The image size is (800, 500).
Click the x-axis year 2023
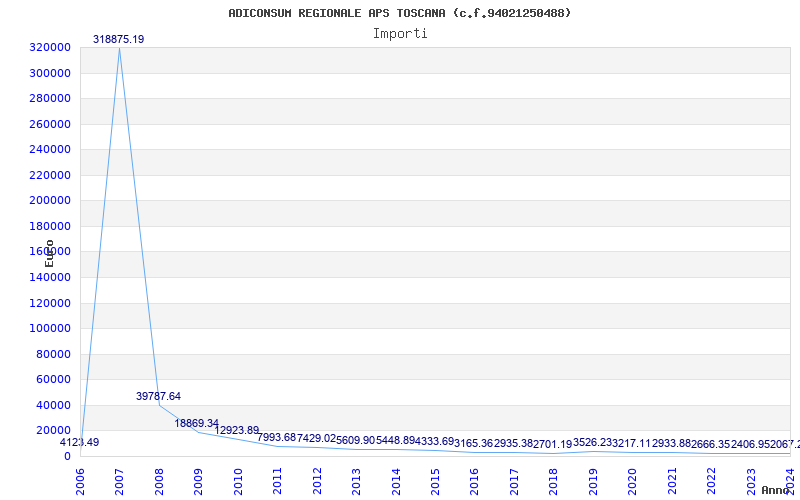click(x=752, y=482)
